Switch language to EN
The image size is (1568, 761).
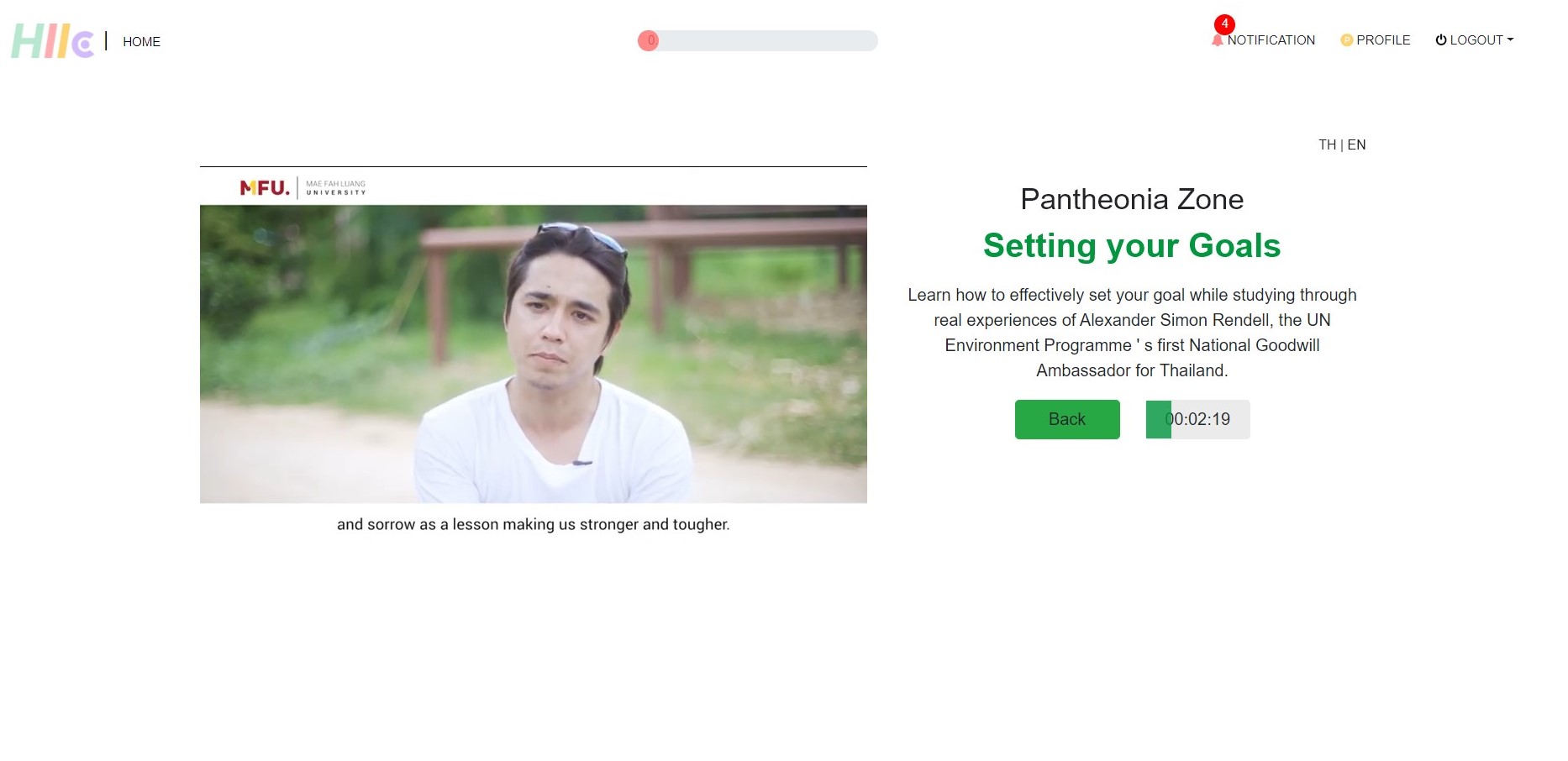click(x=1357, y=144)
